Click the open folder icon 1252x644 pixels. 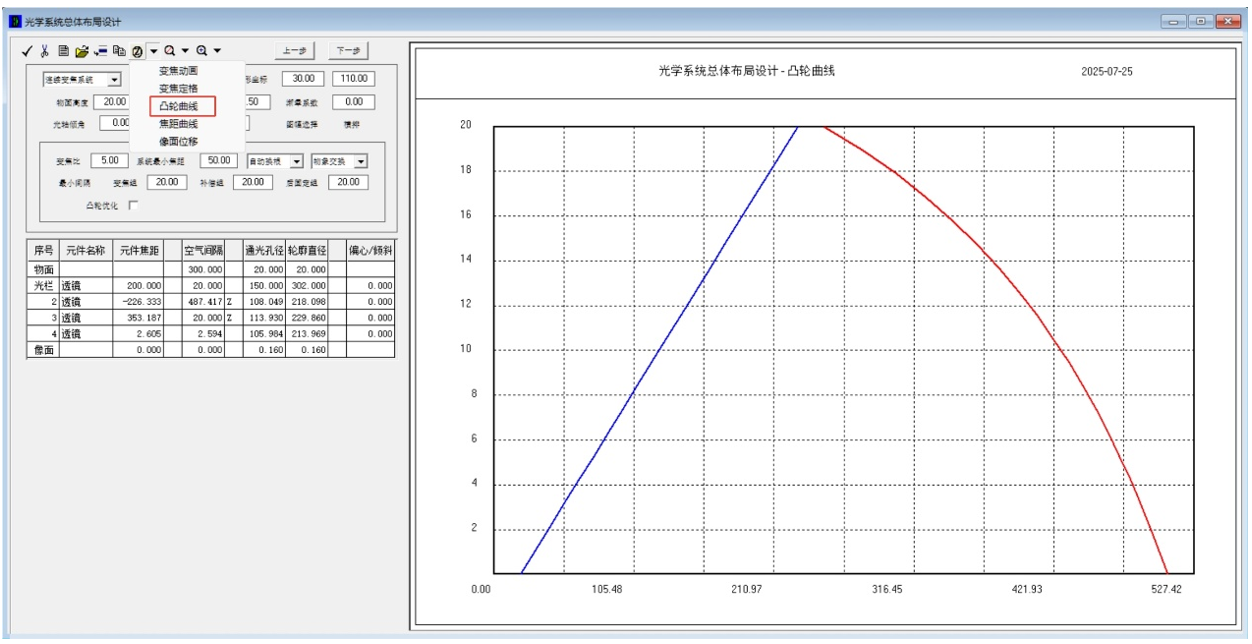click(82, 50)
